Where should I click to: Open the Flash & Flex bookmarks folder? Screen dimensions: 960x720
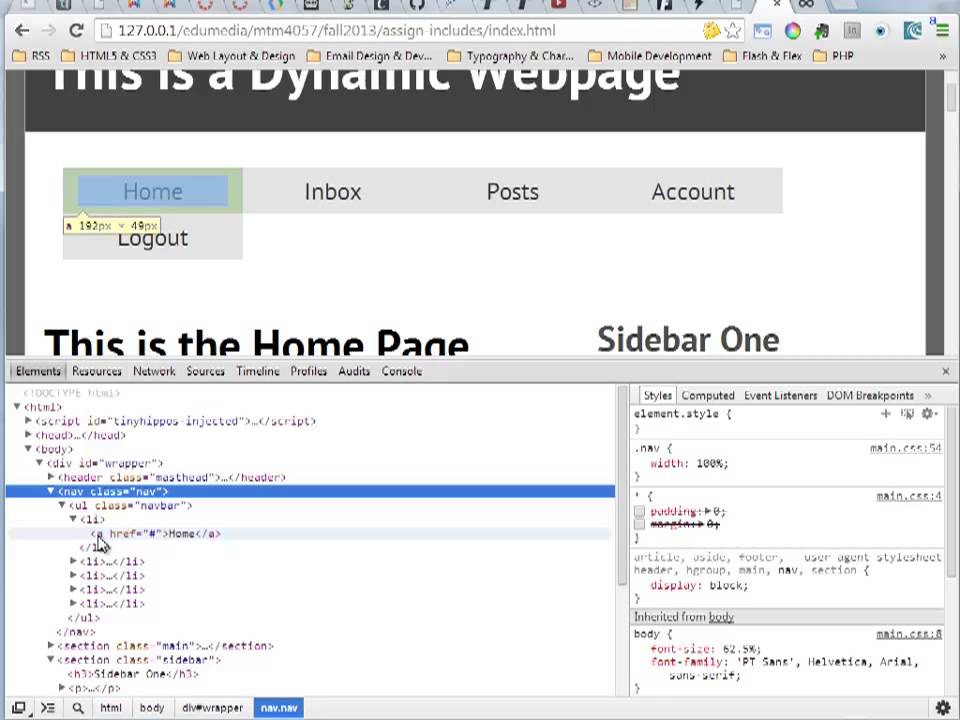[763, 56]
